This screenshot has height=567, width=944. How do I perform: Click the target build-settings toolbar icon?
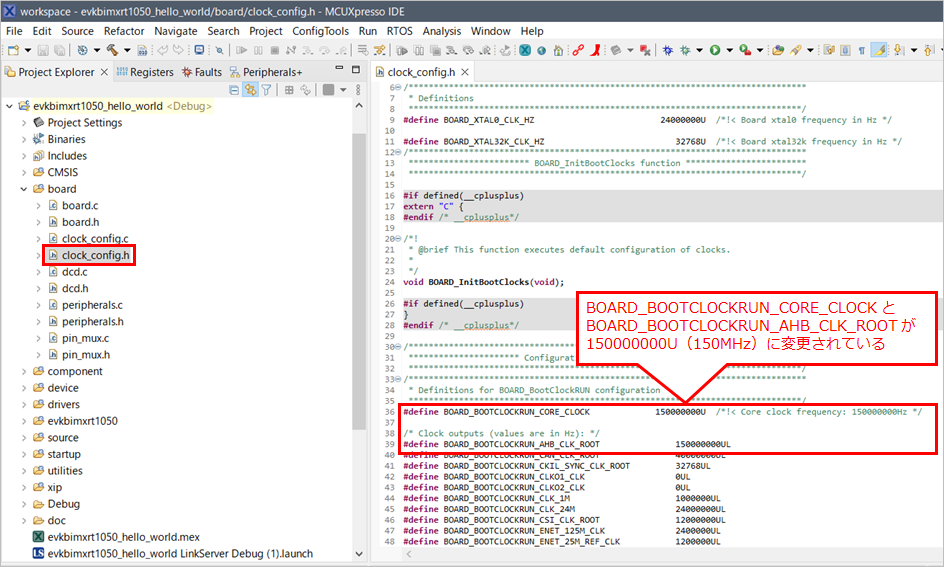click(x=82, y=51)
